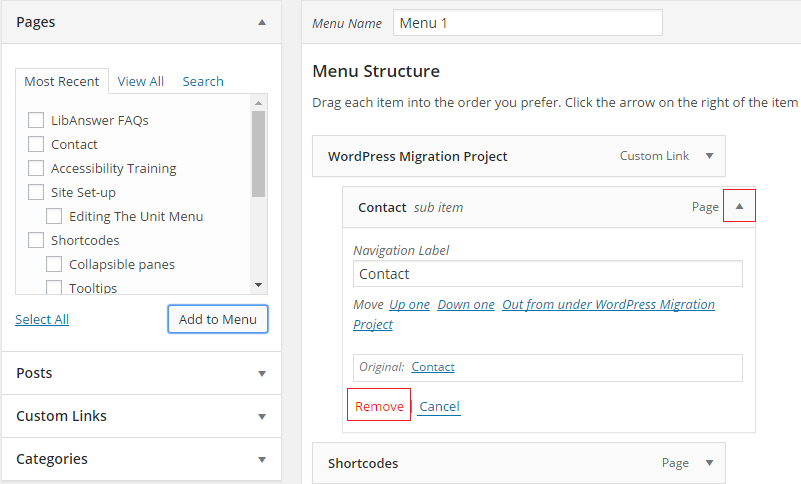Click the Navigation Label input field
This screenshot has width=801, height=484.
coord(547,274)
